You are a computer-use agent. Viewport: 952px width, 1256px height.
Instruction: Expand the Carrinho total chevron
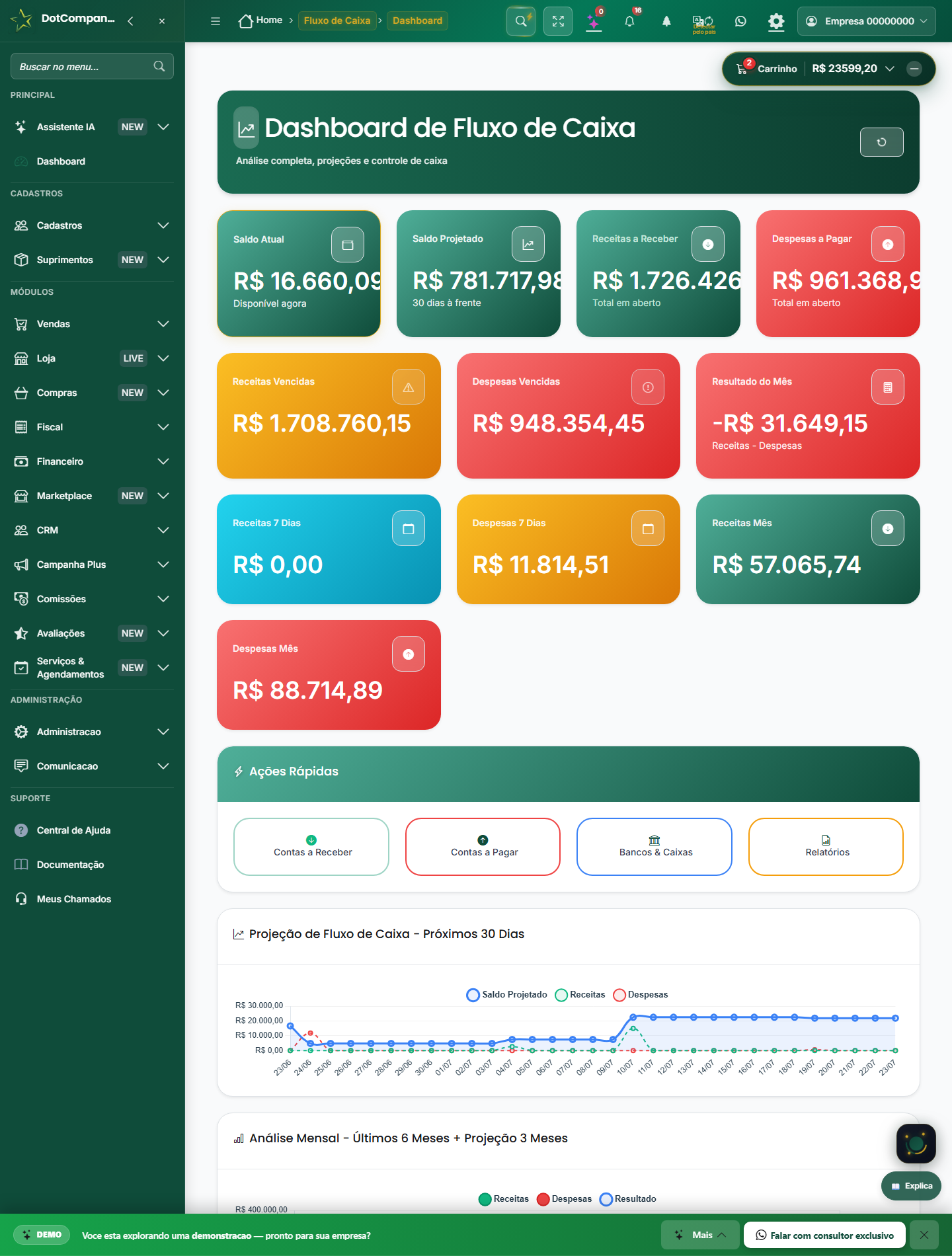tap(890, 69)
